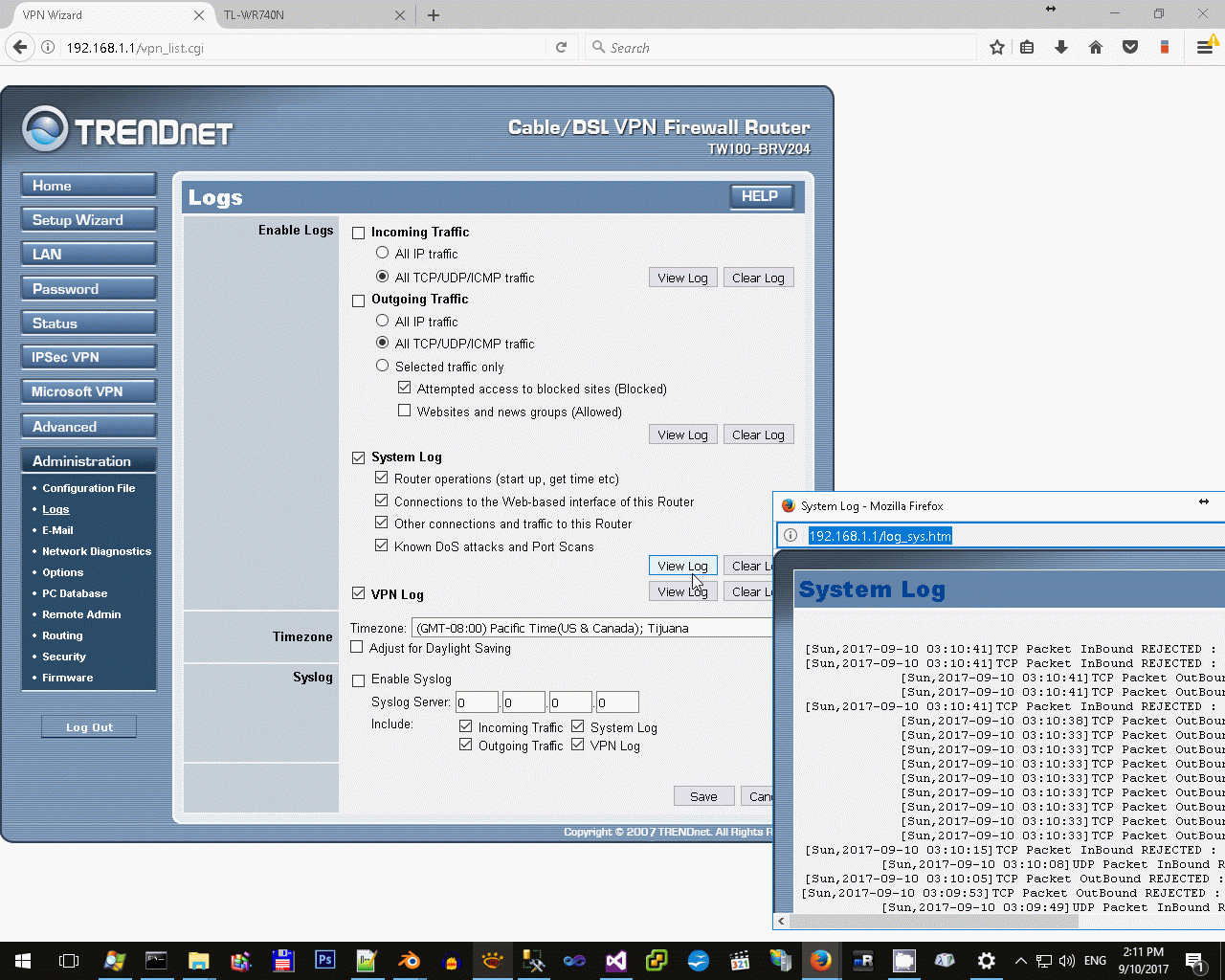Image resolution: width=1225 pixels, height=980 pixels.
Task: Go to the LAN settings menu
Action: pyautogui.click(x=89, y=255)
